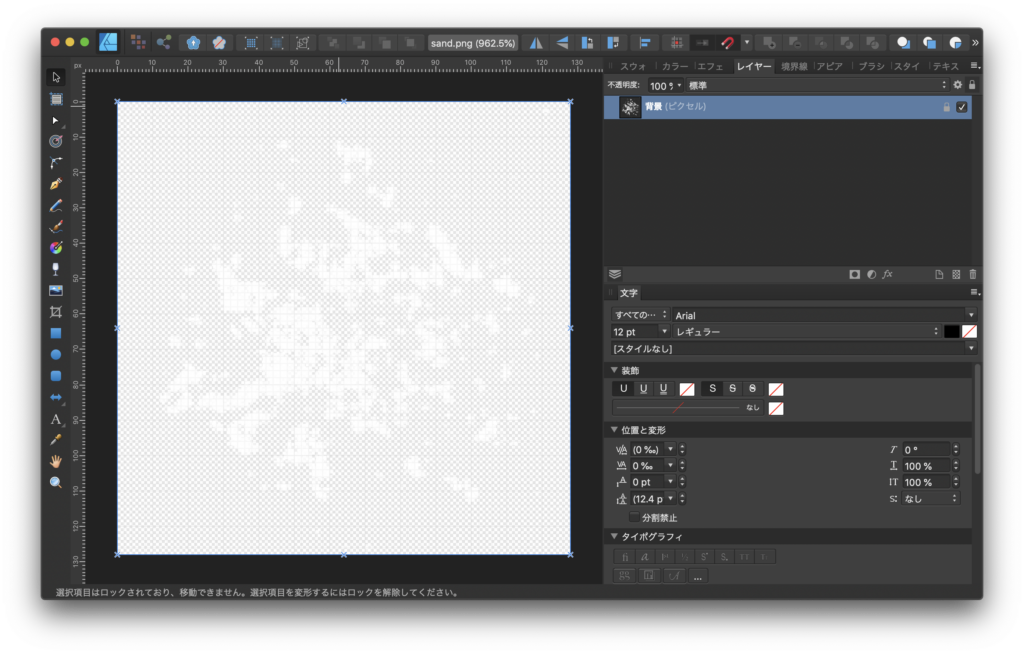Choose the Artistic Text tool (A icon)

pyautogui.click(x=56, y=419)
